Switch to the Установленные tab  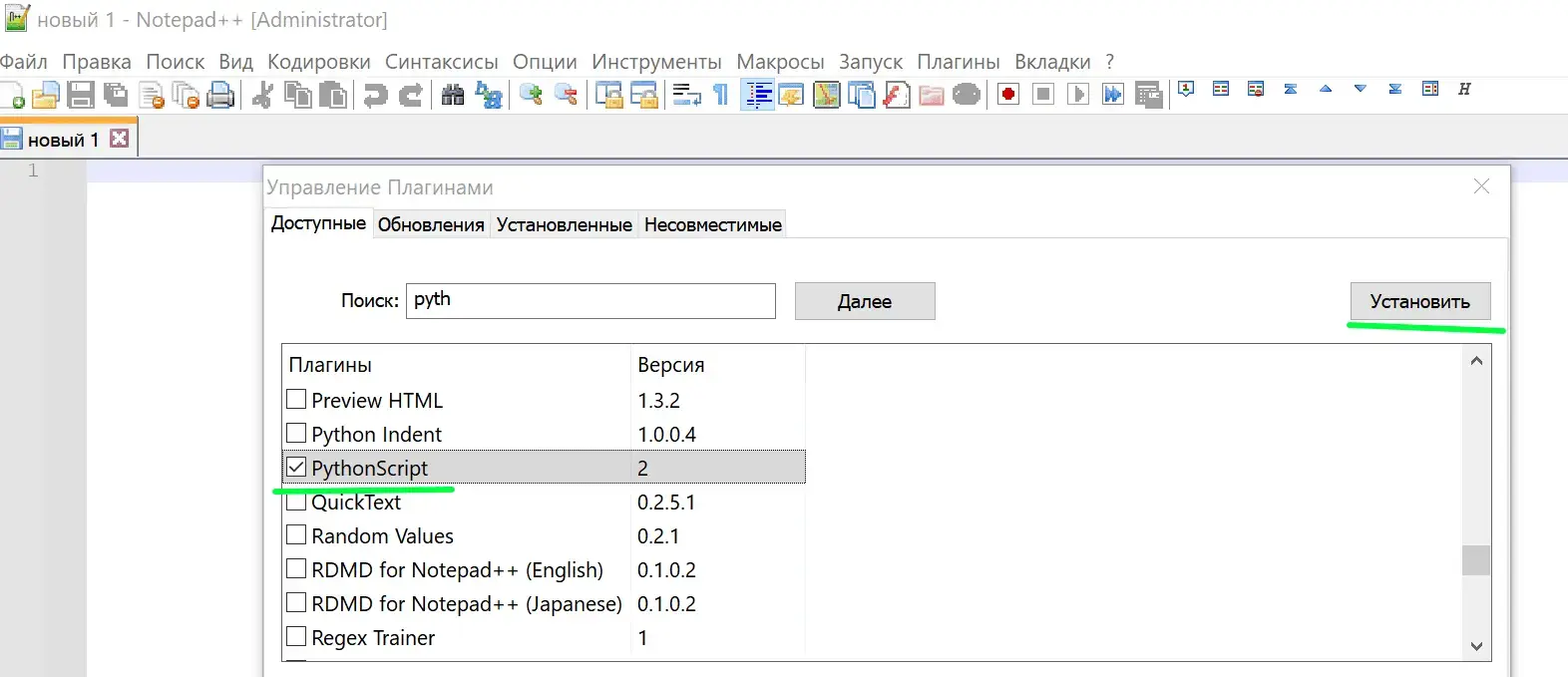coord(565,224)
